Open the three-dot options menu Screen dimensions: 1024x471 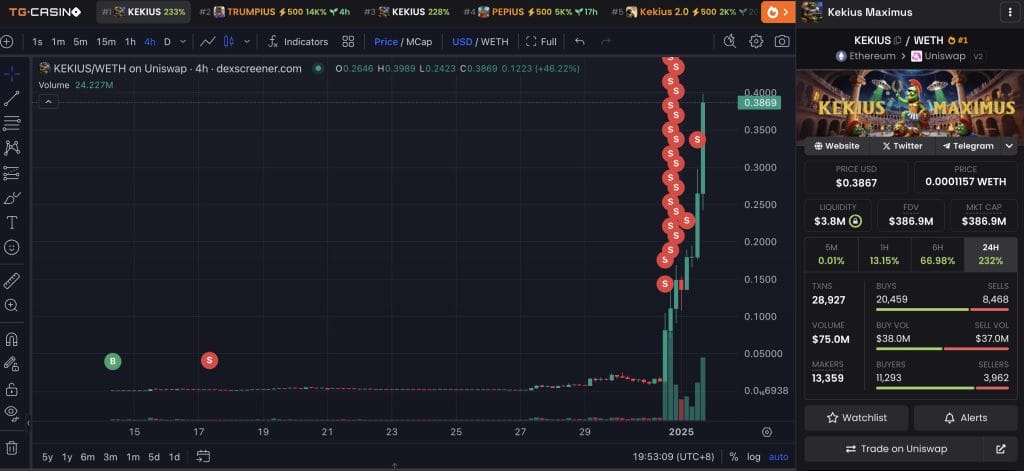tap(1011, 12)
